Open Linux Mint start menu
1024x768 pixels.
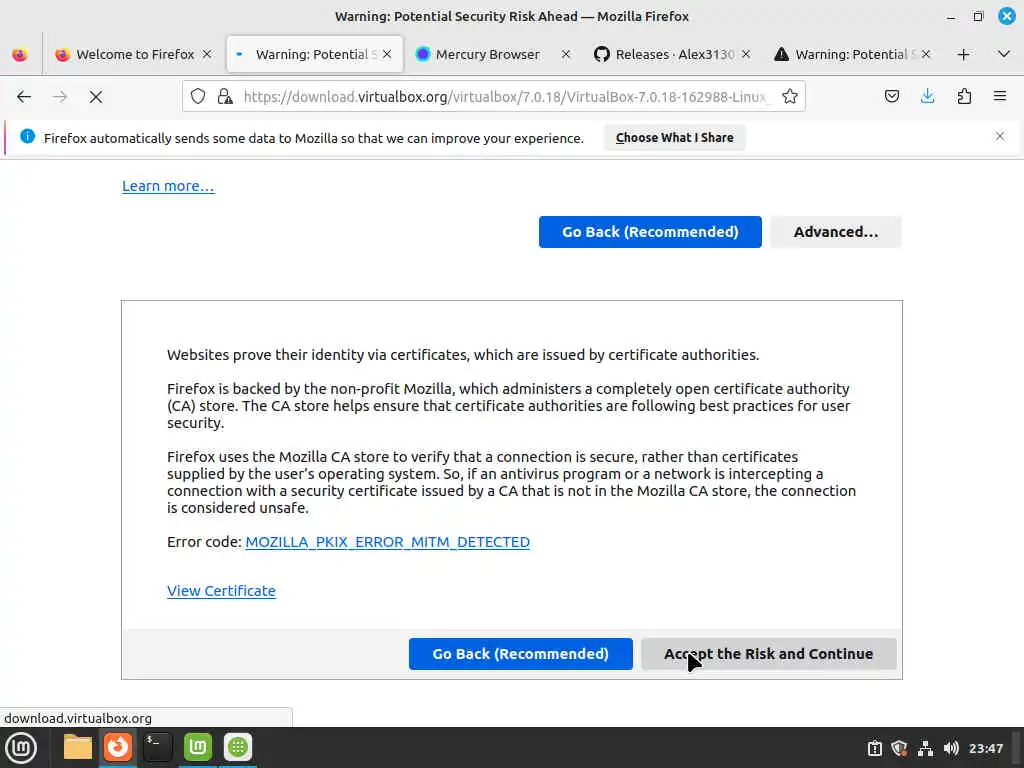coord(21,748)
